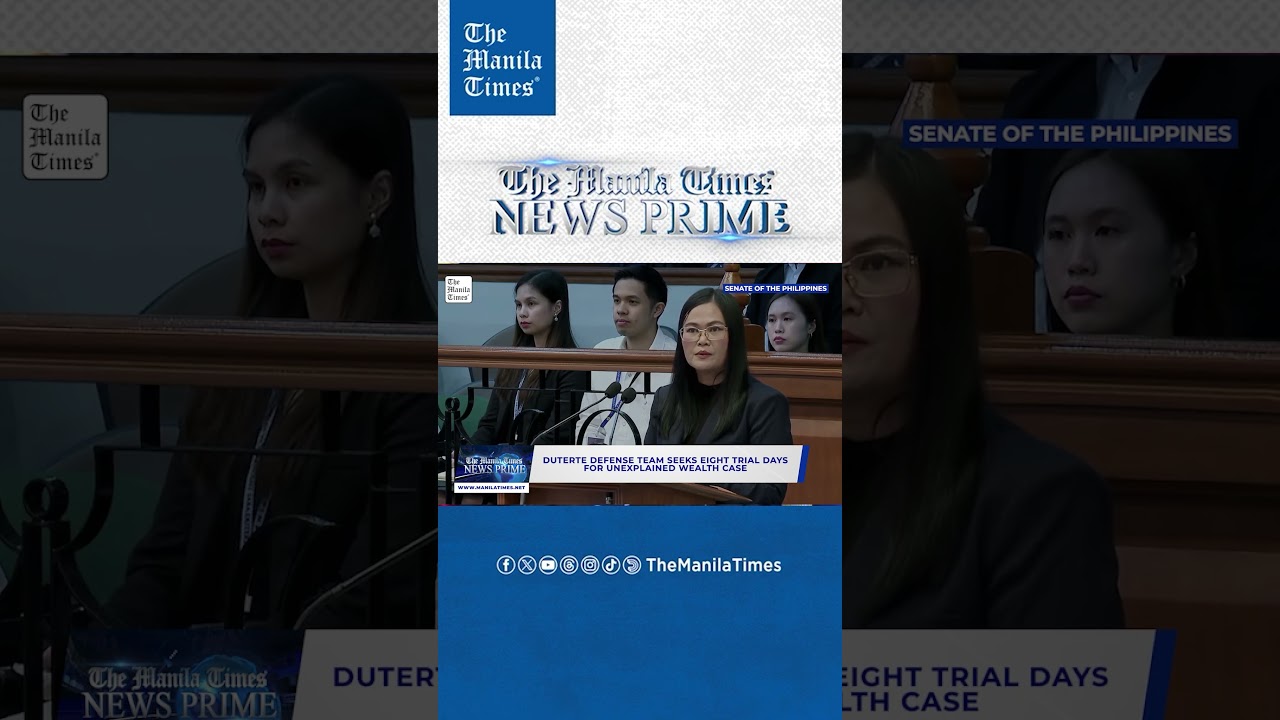This screenshot has height=720, width=1280.
Task: Click Senate of the Philippines tag in video
Action: 775,288
